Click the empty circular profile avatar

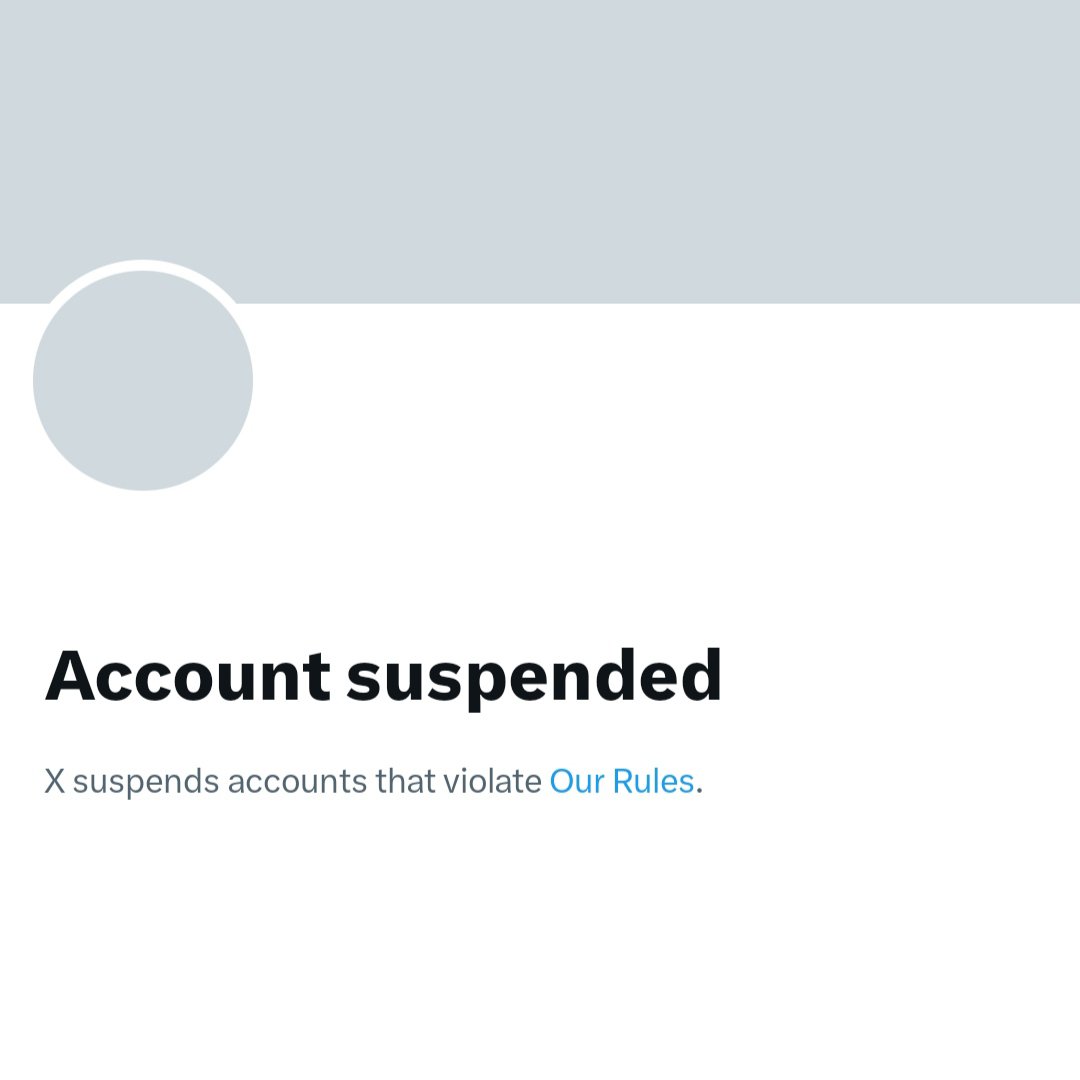(143, 380)
